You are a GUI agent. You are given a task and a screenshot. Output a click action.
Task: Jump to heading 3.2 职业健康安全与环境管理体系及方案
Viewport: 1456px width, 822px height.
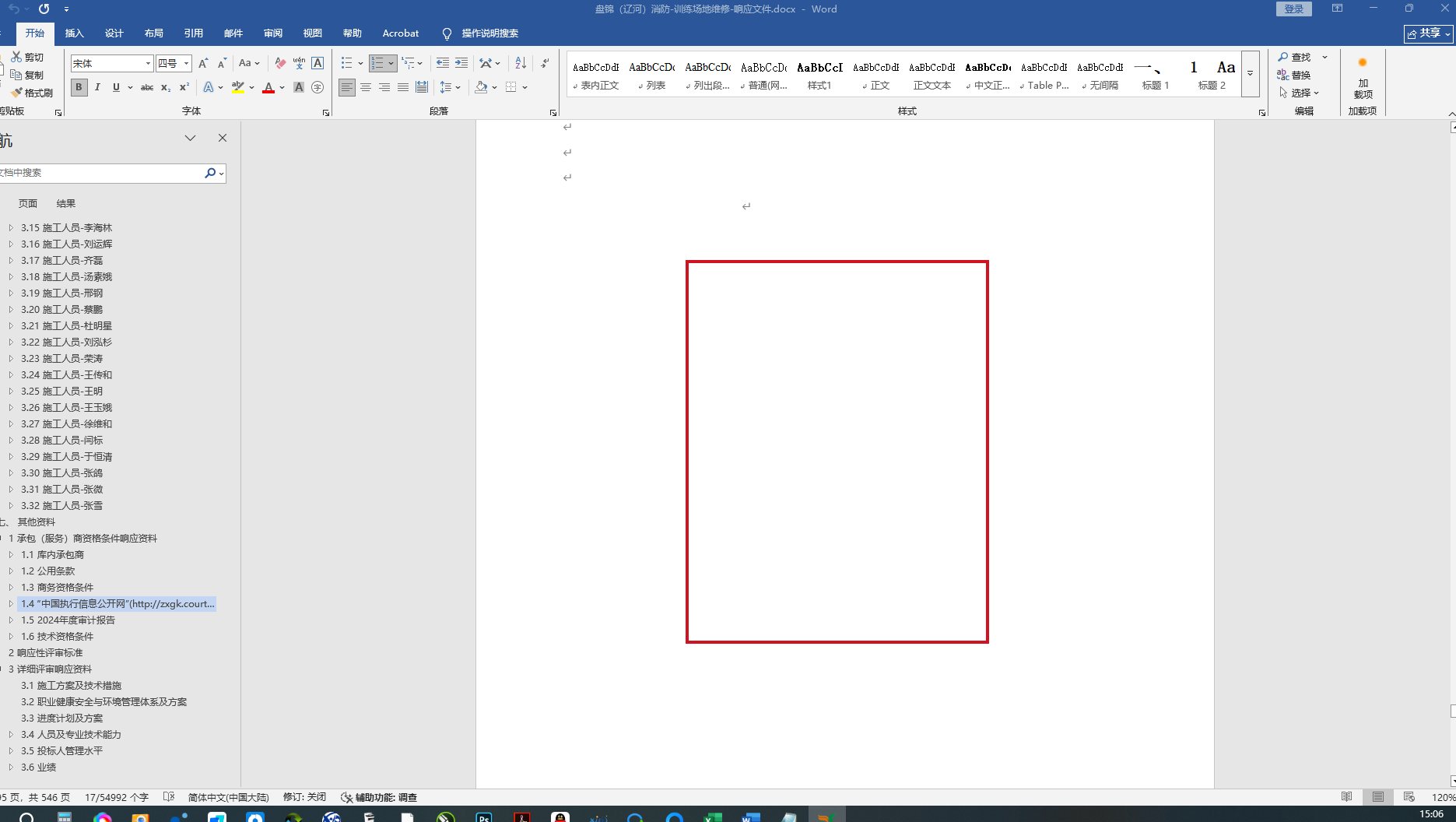[103, 702]
